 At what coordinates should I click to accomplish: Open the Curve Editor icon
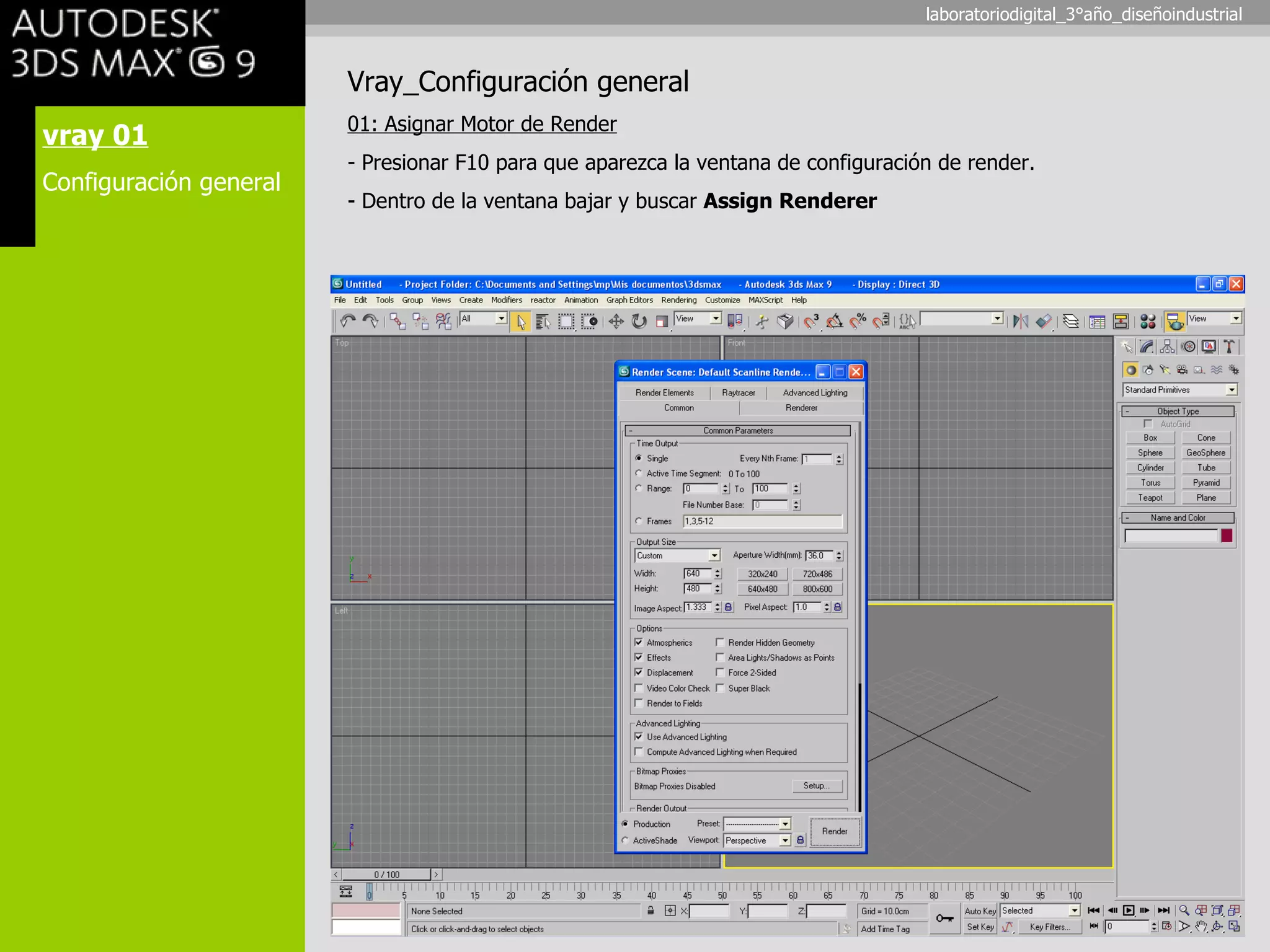click(x=1097, y=321)
